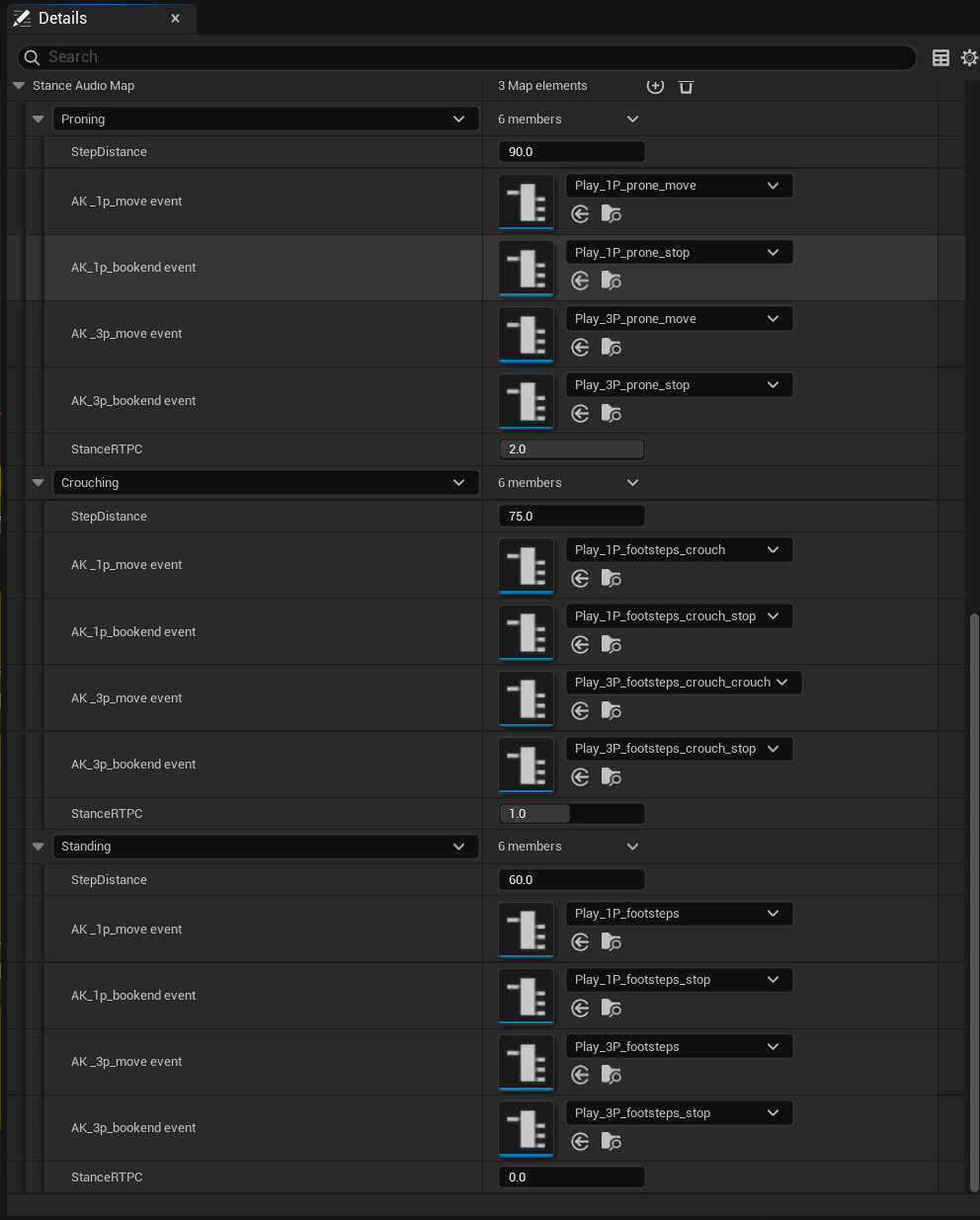Use selected asset for Play_1P_footsteps
The width and height of the screenshot is (980, 1220).
[x=580, y=942]
